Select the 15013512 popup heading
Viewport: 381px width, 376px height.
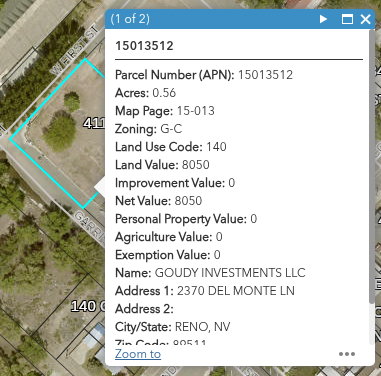(x=144, y=46)
